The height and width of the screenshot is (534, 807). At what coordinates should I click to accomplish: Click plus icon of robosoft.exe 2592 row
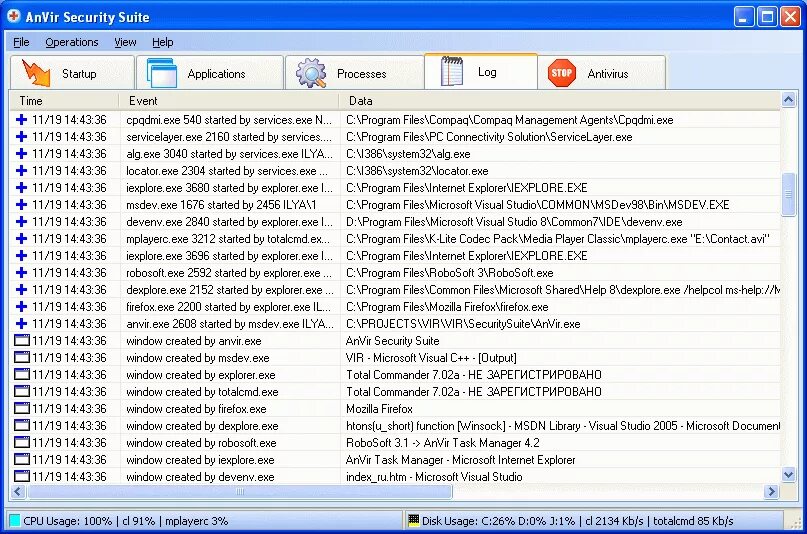pos(21,273)
